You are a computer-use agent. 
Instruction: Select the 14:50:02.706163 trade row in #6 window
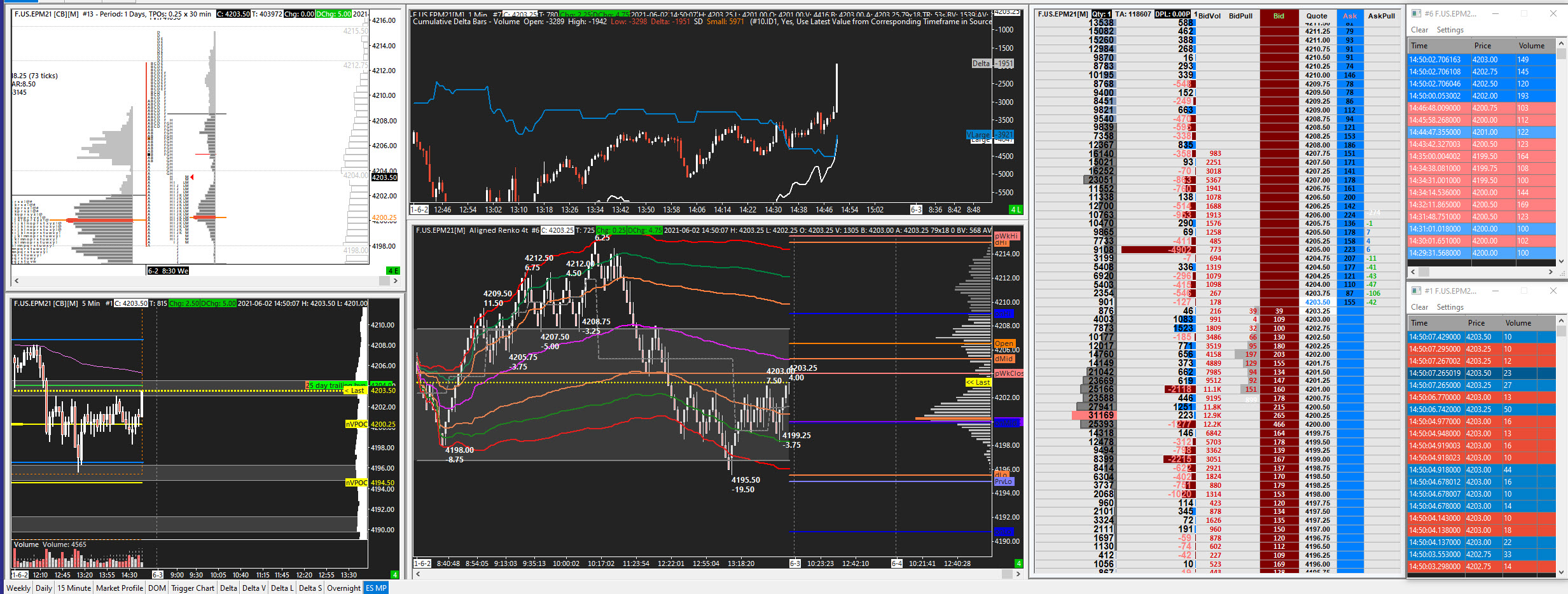(x=1482, y=60)
